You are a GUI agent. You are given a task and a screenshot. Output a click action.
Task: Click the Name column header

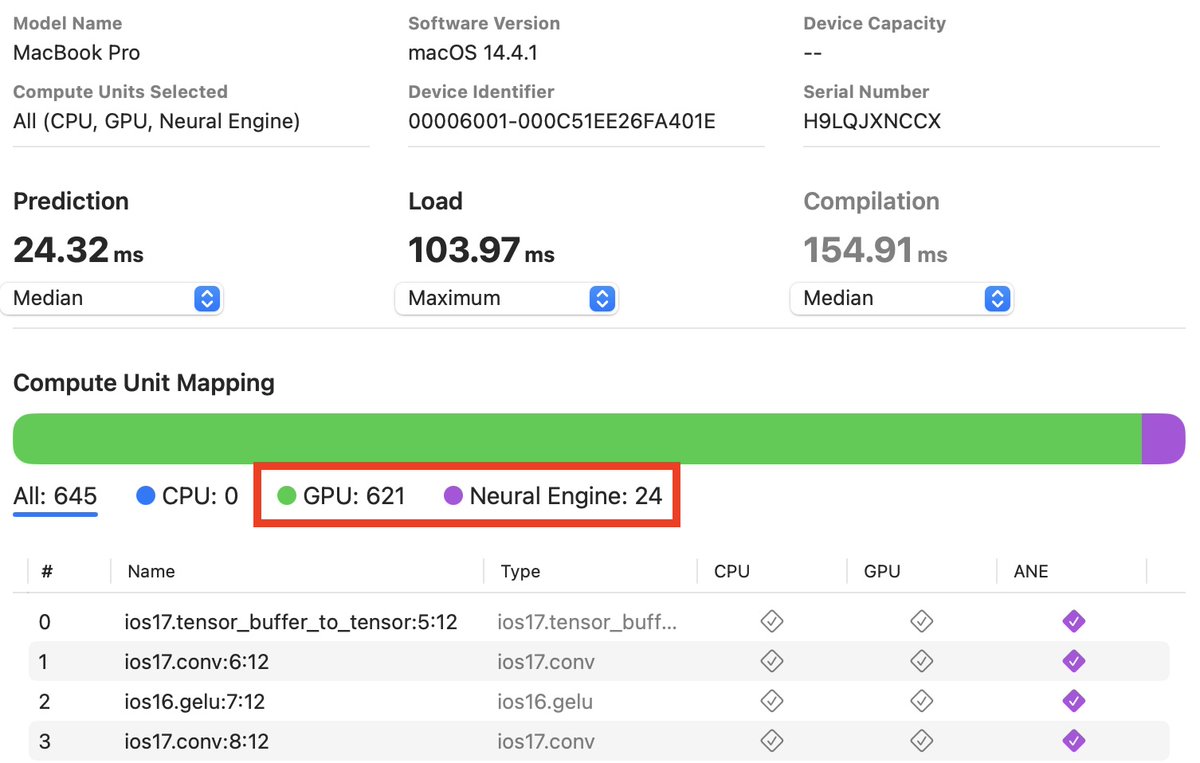point(151,571)
